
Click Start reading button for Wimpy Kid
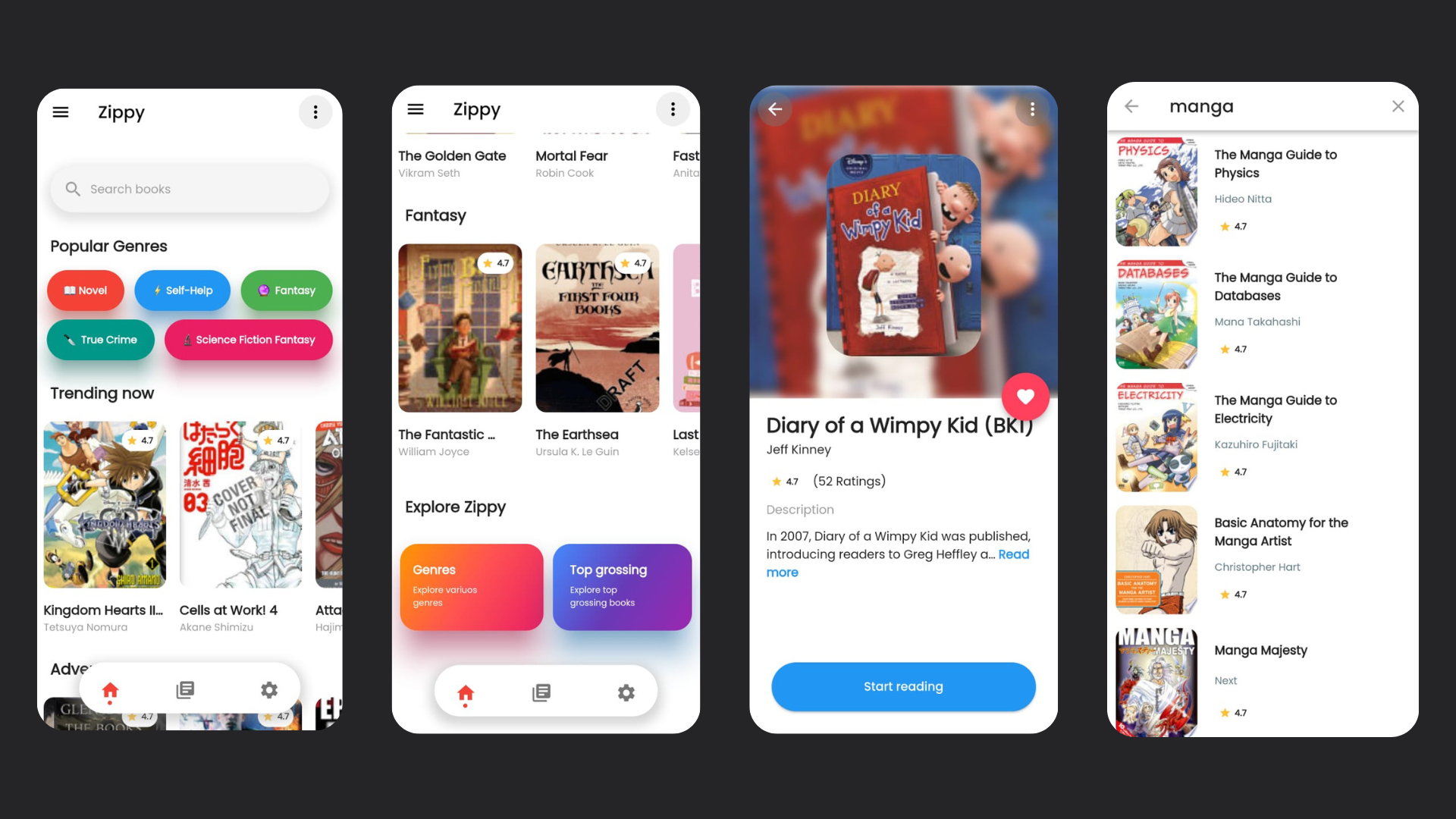pyautogui.click(x=903, y=686)
